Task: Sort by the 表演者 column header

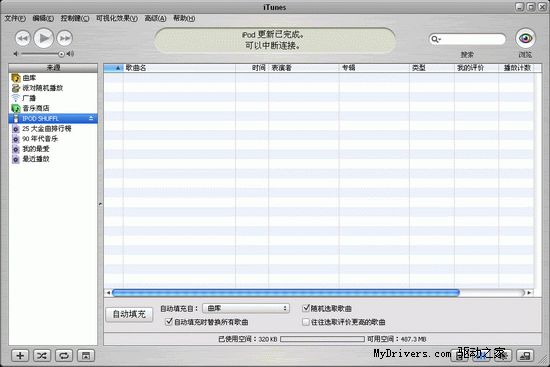Action: click(x=304, y=68)
